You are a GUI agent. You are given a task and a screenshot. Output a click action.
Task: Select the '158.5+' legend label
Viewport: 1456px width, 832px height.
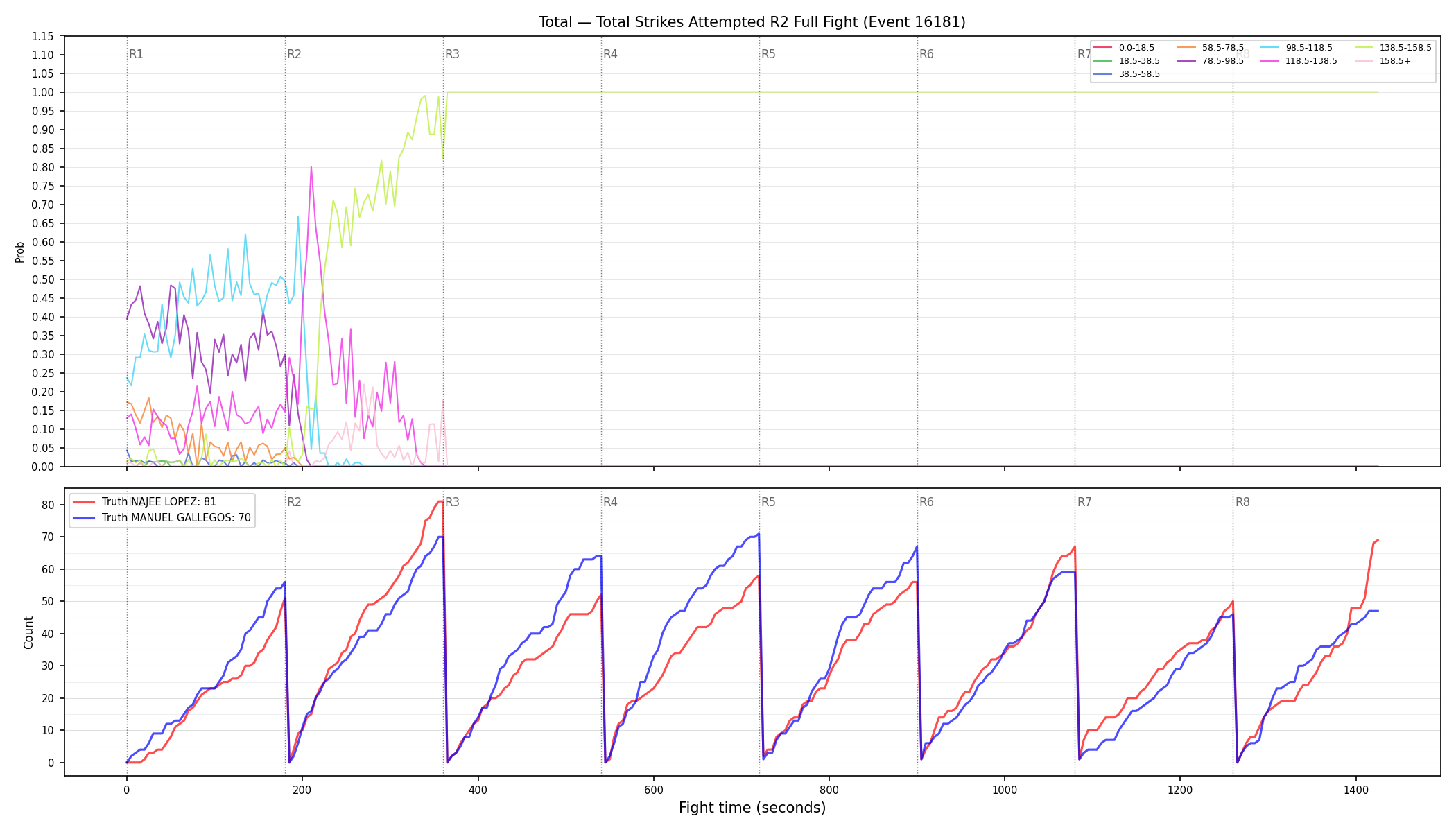[1395, 61]
